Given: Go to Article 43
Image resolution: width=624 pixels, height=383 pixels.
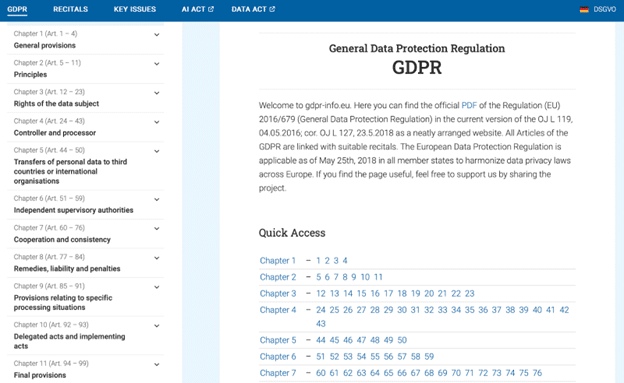Looking at the screenshot, I should 321,324.
